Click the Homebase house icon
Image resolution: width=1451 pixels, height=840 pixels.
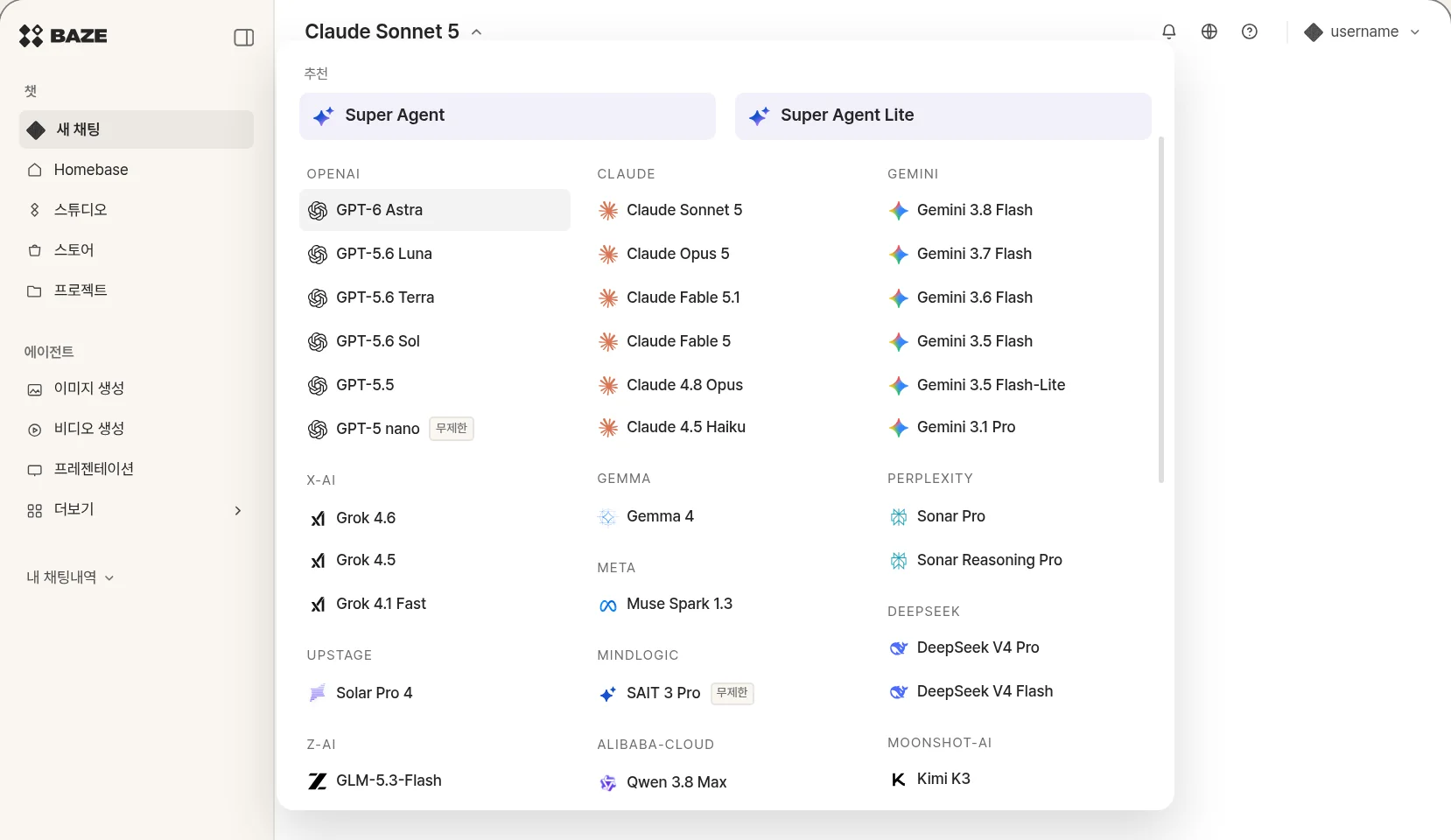point(35,170)
